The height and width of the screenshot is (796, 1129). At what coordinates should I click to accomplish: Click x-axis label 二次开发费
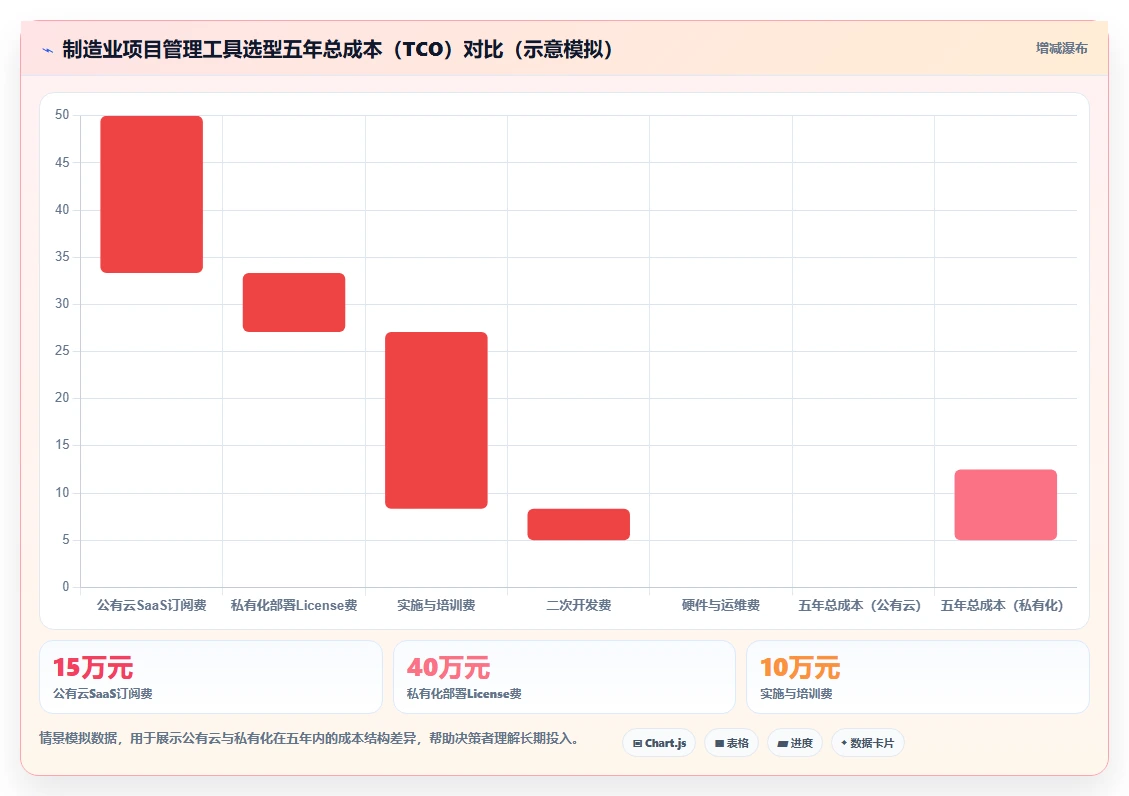[x=579, y=605]
